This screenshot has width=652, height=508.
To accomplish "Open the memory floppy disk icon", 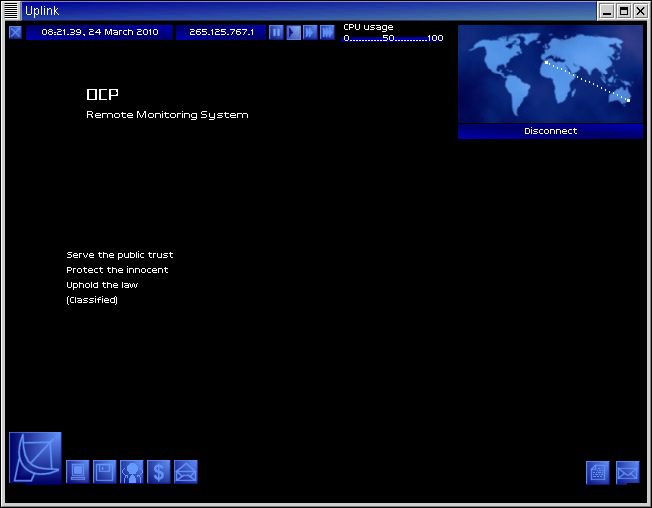I will [104, 472].
